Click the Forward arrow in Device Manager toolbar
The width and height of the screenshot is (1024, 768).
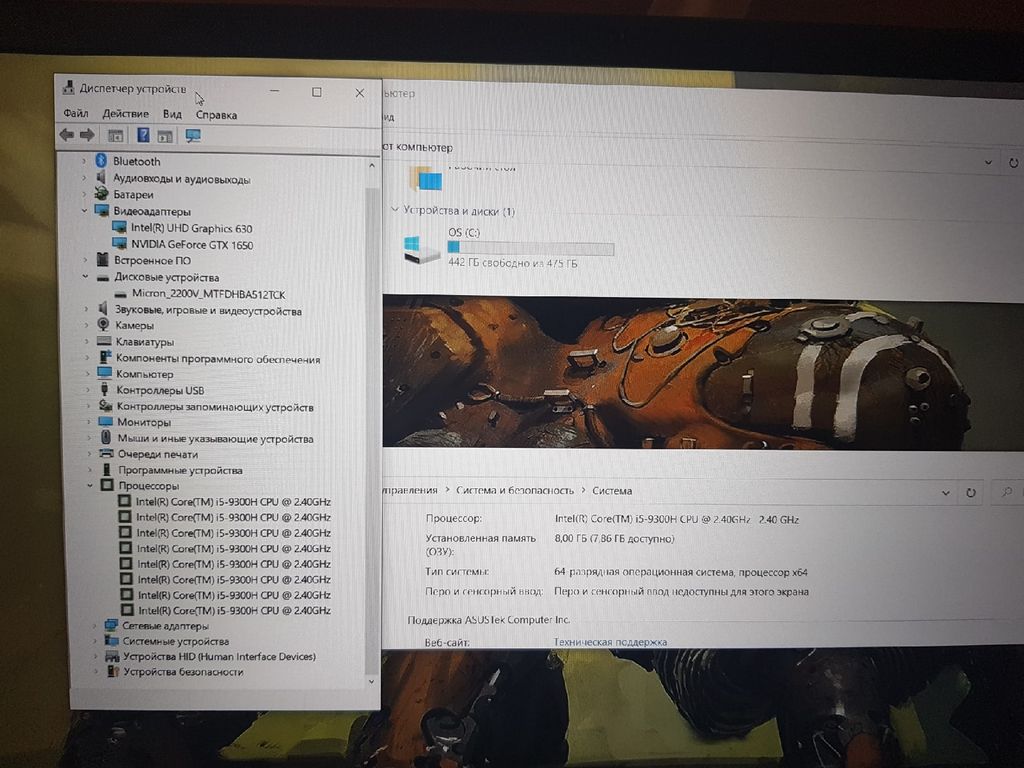coord(87,135)
